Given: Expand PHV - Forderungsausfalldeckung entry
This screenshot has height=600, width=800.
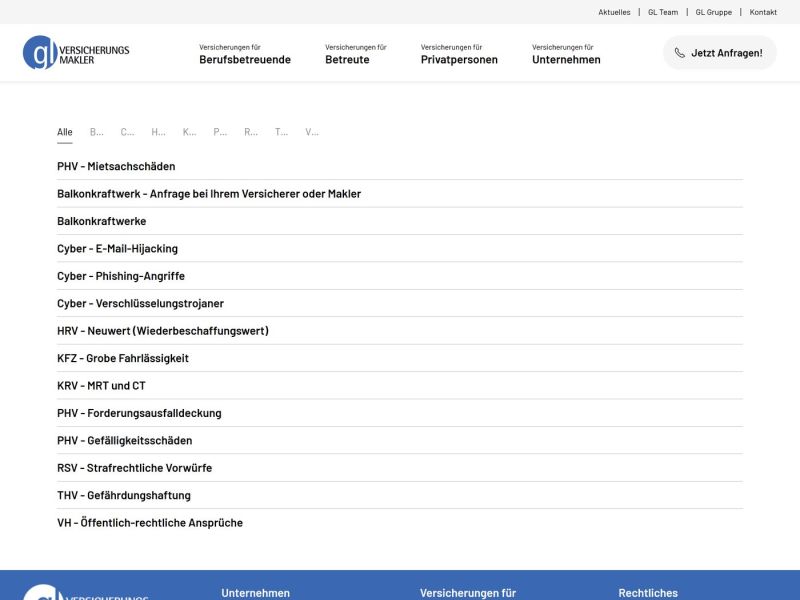Looking at the screenshot, I should click(400, 413).
